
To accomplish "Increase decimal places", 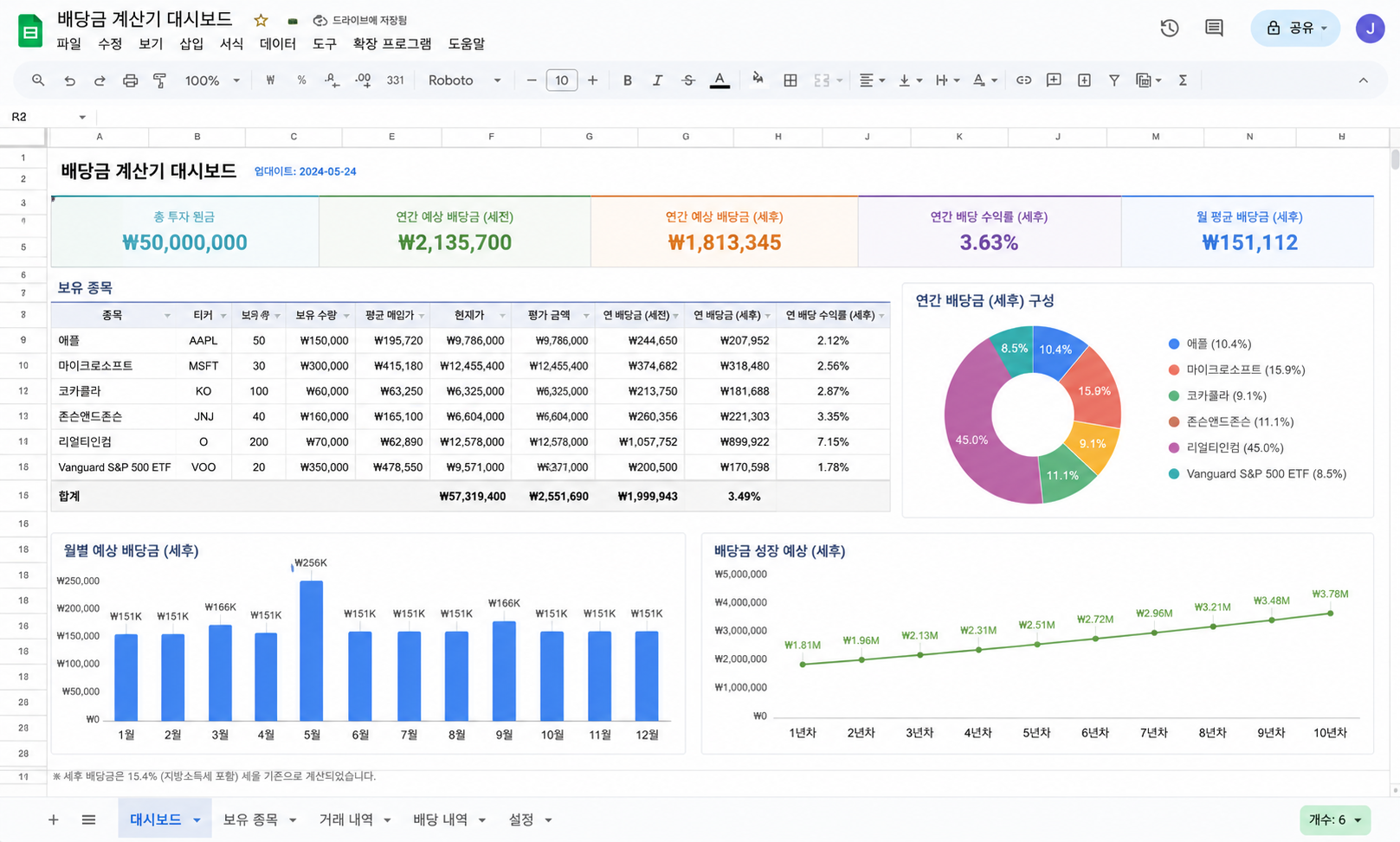I will 363,80.
